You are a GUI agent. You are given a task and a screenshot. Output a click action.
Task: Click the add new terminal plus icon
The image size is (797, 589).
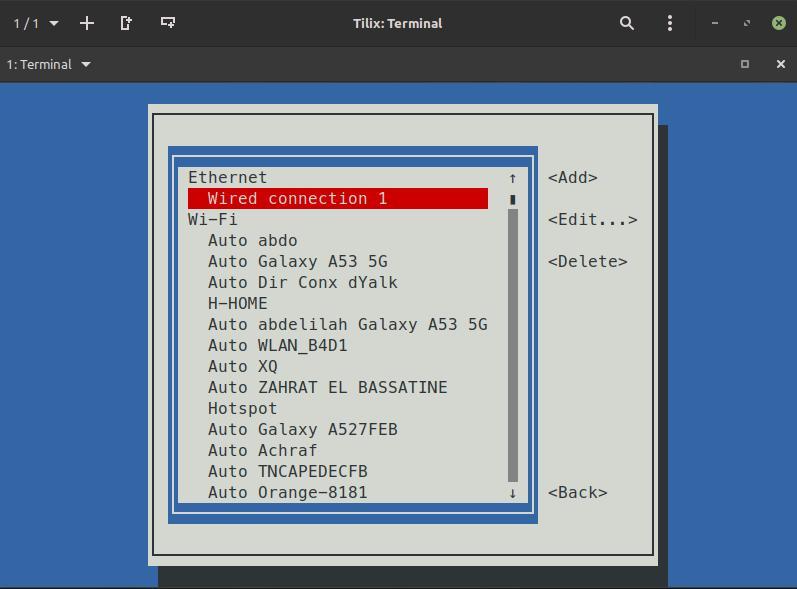point(87,23)
